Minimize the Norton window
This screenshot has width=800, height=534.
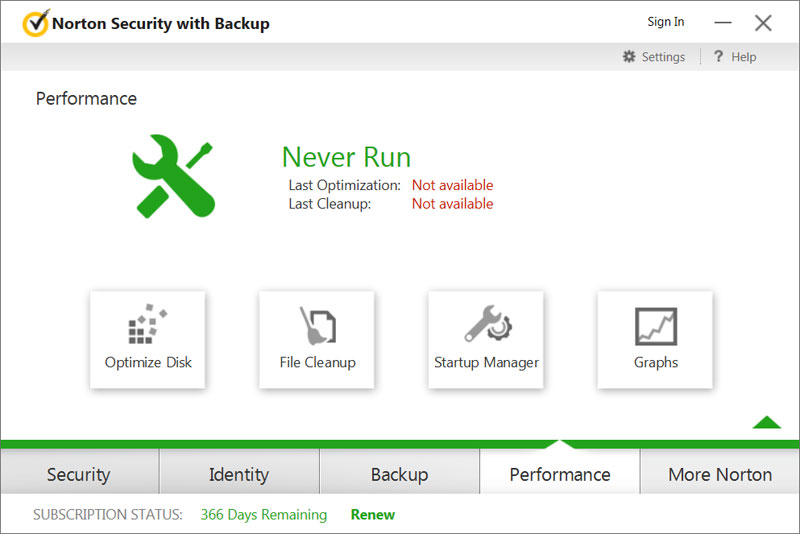pos(722,22)
